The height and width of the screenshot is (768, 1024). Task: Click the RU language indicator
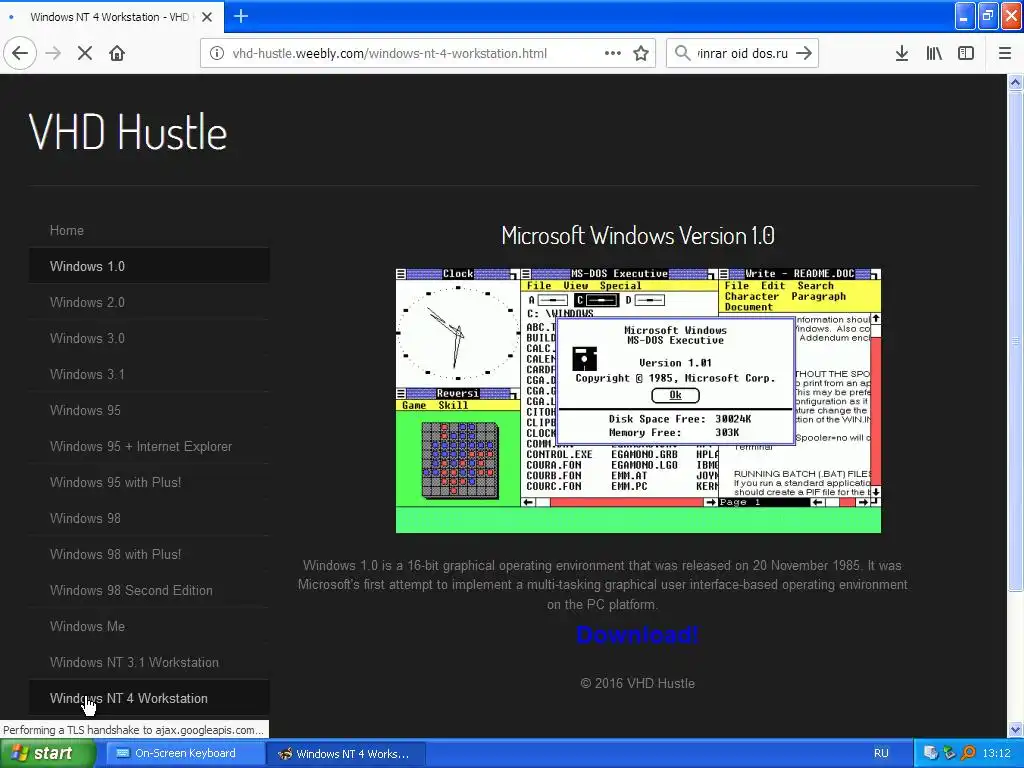pos(881,753)
